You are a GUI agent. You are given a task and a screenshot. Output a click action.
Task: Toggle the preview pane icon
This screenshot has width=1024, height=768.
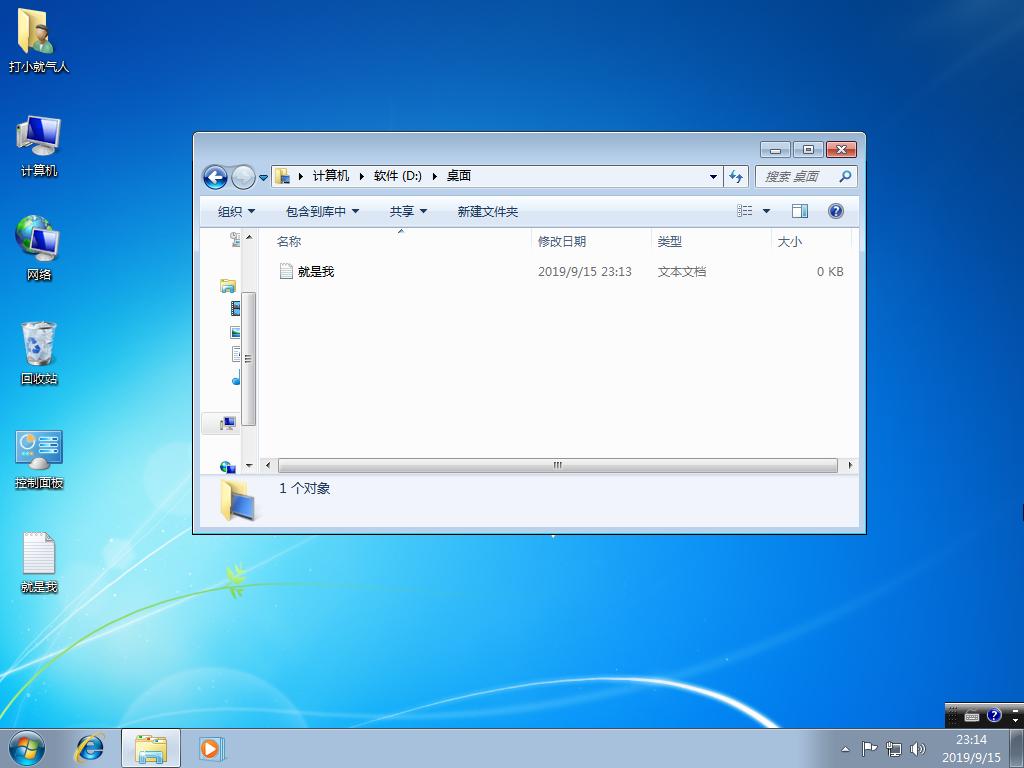(x=800, y=211)
